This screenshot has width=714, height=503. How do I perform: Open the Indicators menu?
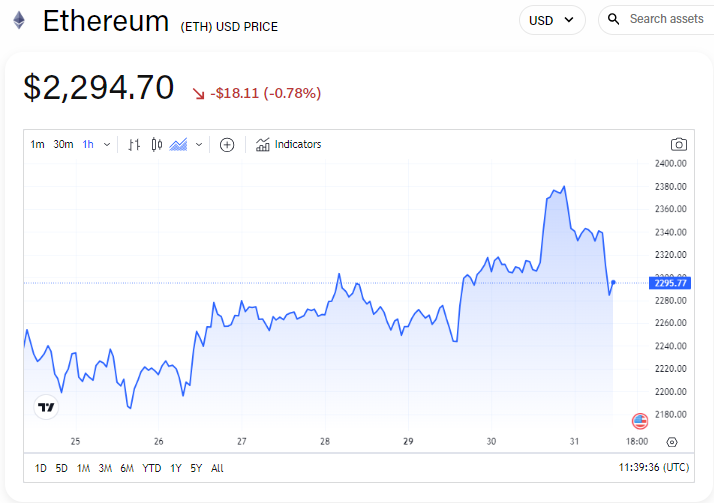pyautogui.click(x=289, y=144)
